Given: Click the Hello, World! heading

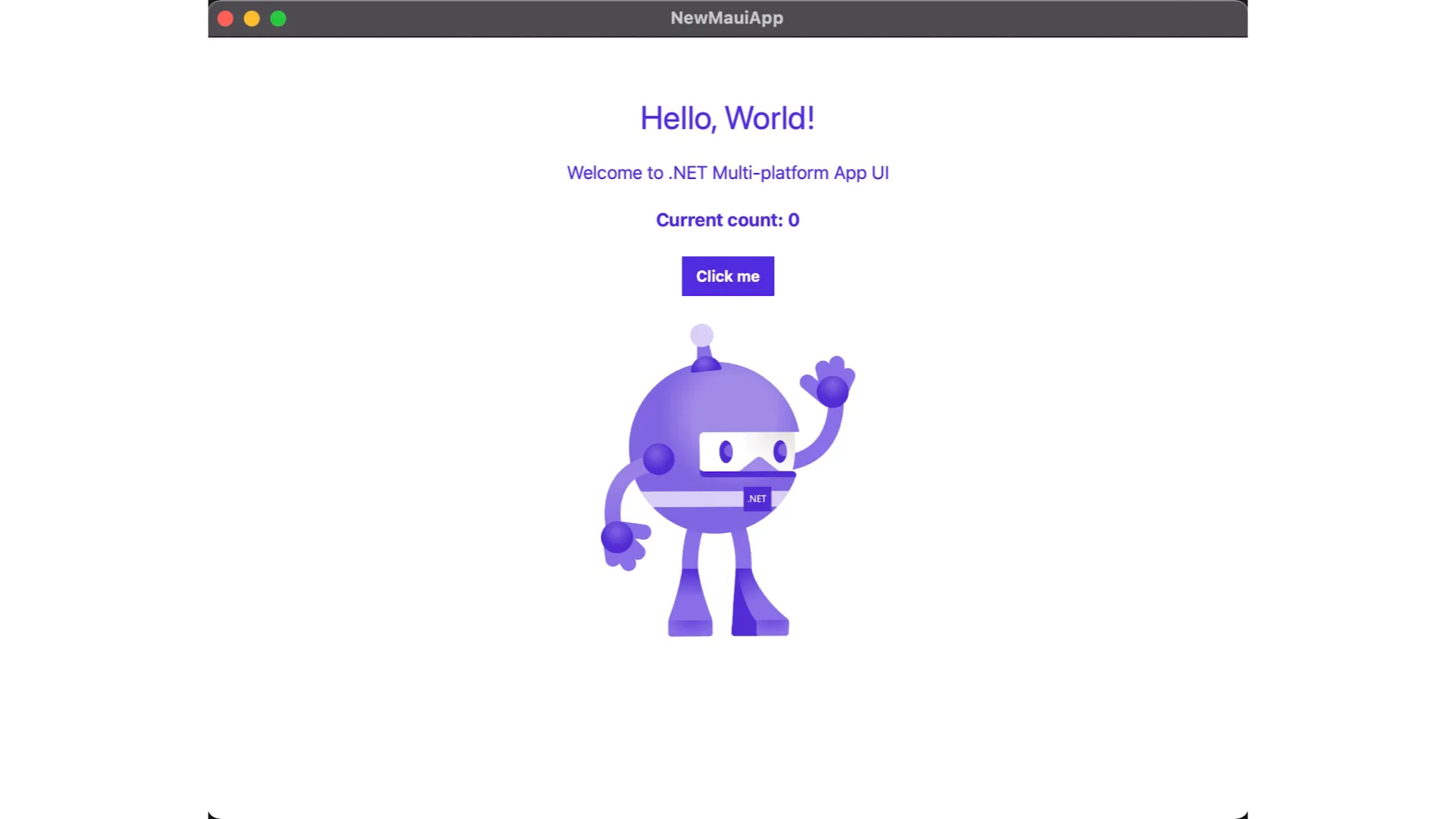Looking at the screenshot, I should click(x=727, y=118).
